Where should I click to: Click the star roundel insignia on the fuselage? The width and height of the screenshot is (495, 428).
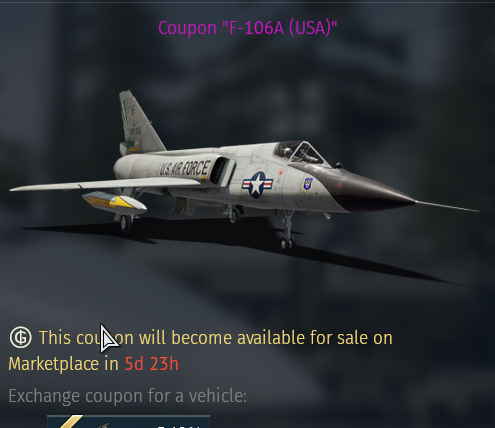pyautogui.click(x=257, y=185)
